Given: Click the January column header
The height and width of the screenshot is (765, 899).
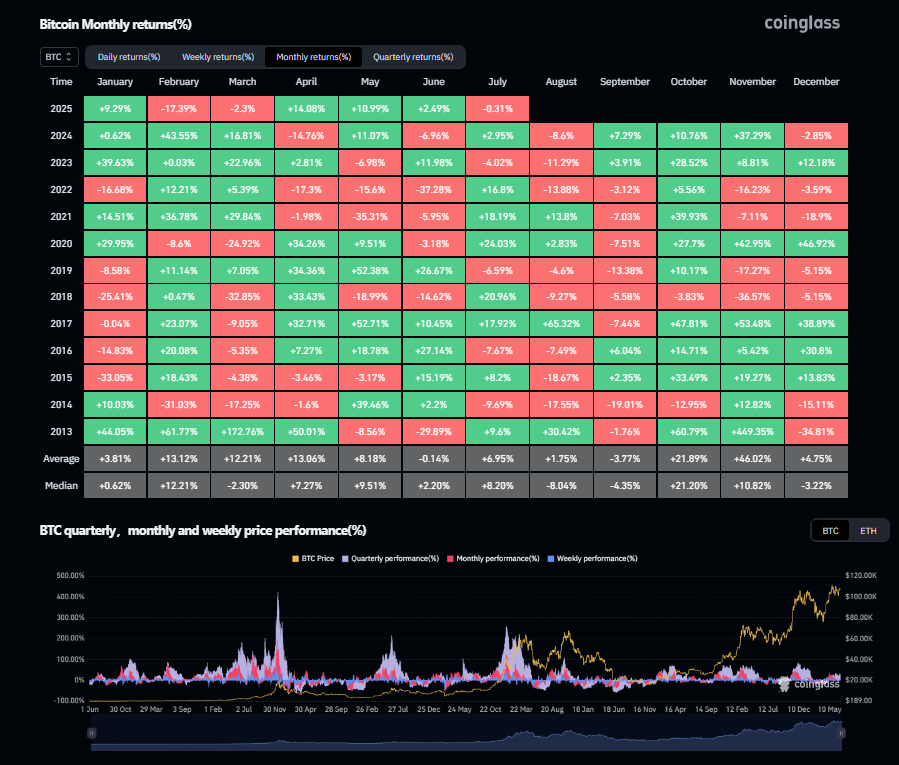Looking at the screenshot, I should (x=115, y=82).
